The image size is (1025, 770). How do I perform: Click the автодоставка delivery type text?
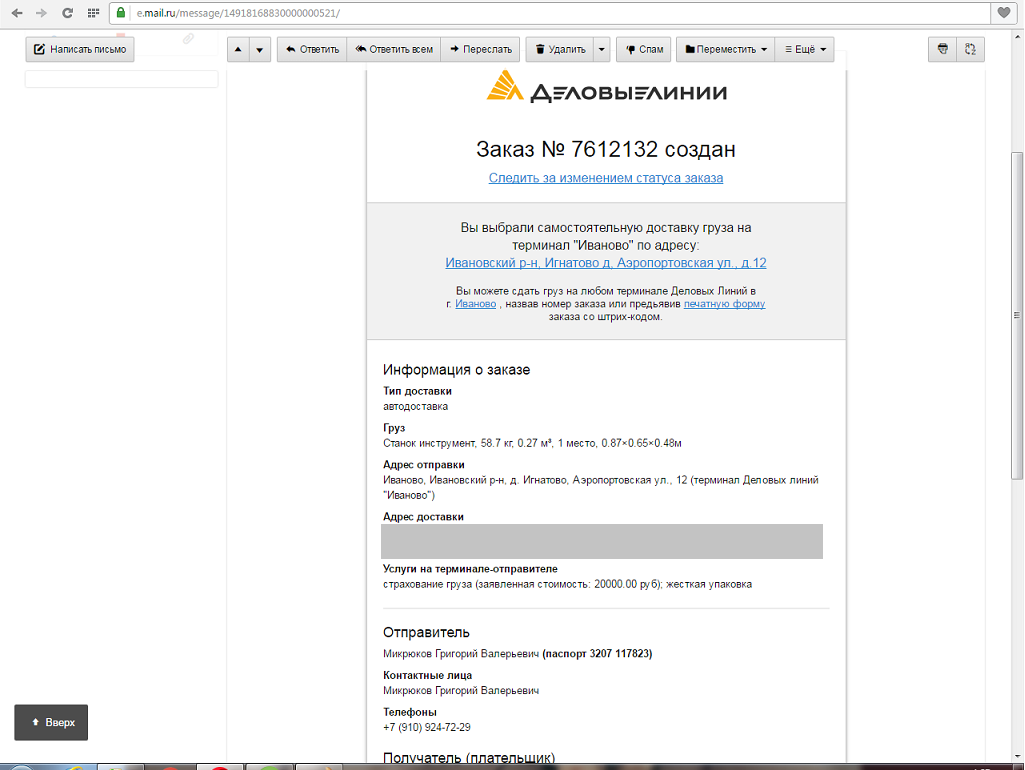(x=416, y=407)
